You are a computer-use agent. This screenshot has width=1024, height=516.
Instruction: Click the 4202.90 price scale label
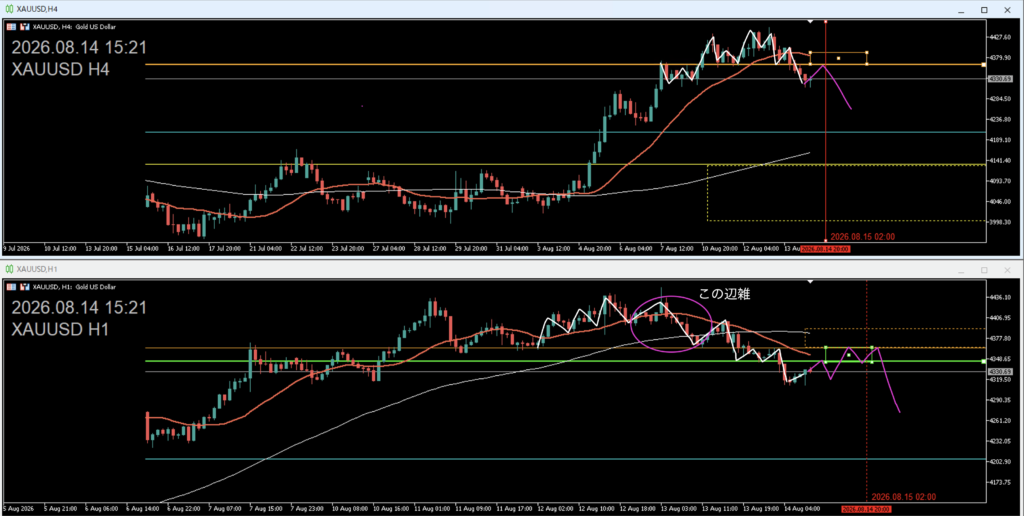pyautogui.click(x=1000, y=461)
